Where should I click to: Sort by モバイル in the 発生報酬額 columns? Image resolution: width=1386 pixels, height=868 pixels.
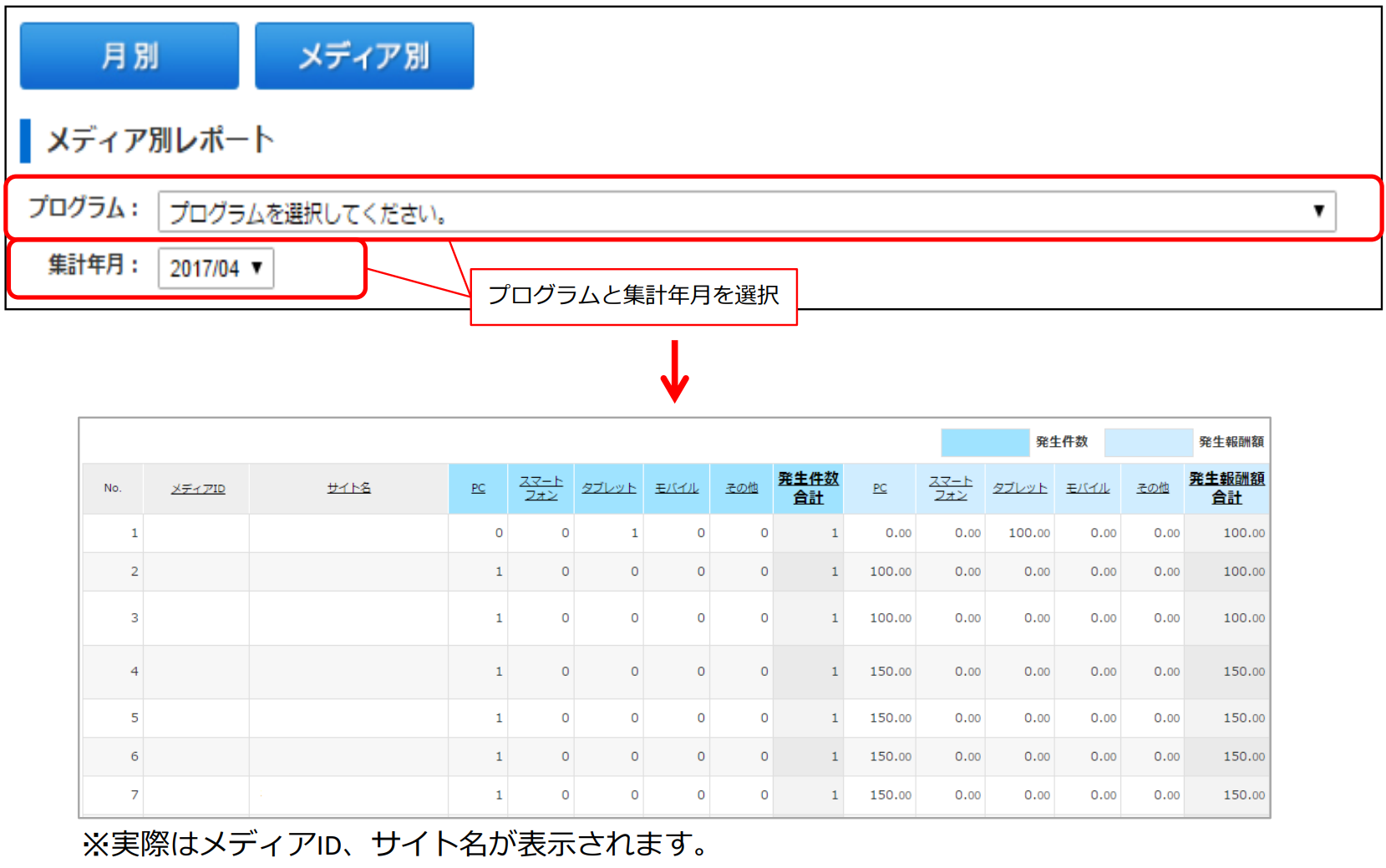pyautogui.click(x=1088, y=488)
